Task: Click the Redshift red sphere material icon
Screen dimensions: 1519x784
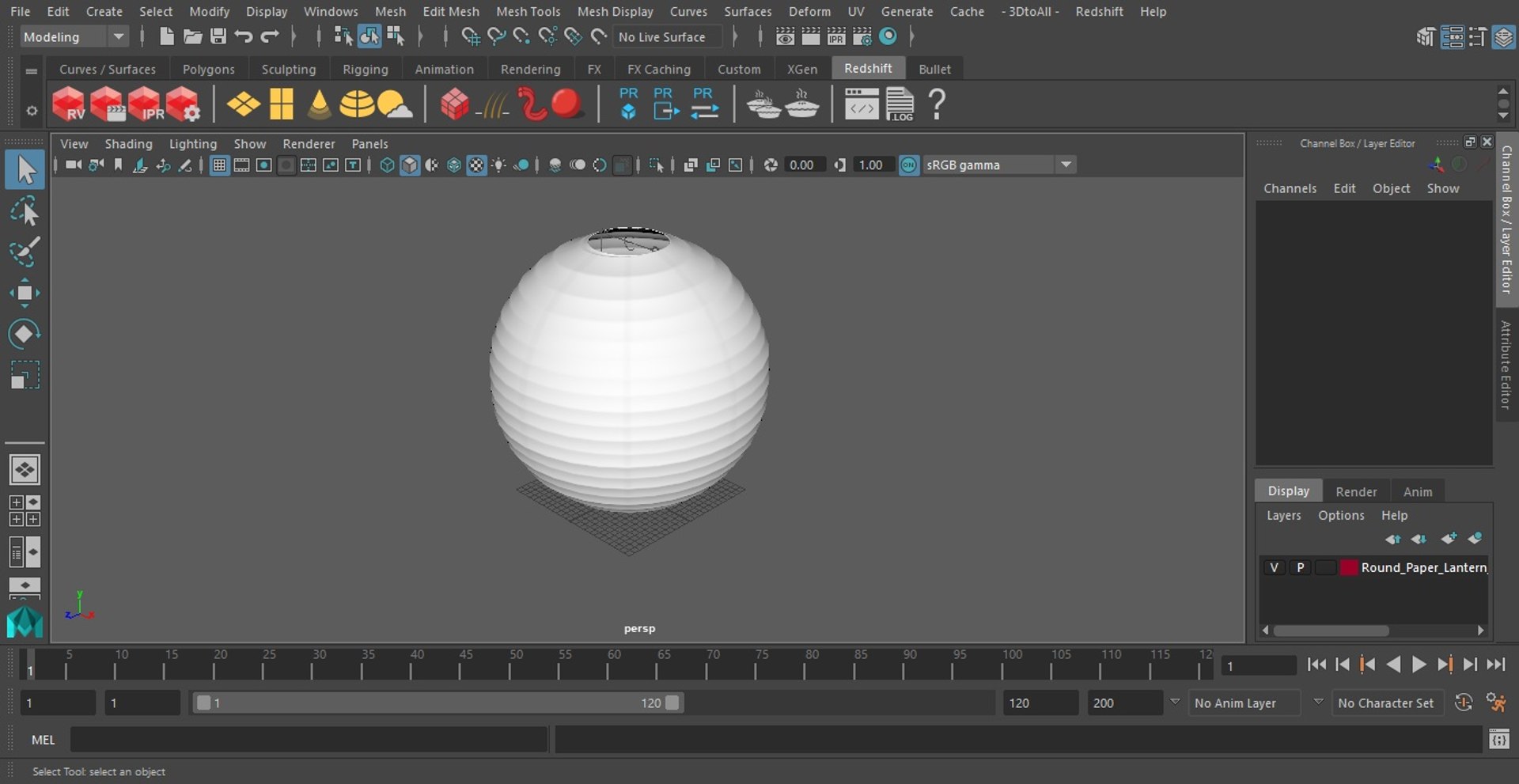Action: point(566,104)
